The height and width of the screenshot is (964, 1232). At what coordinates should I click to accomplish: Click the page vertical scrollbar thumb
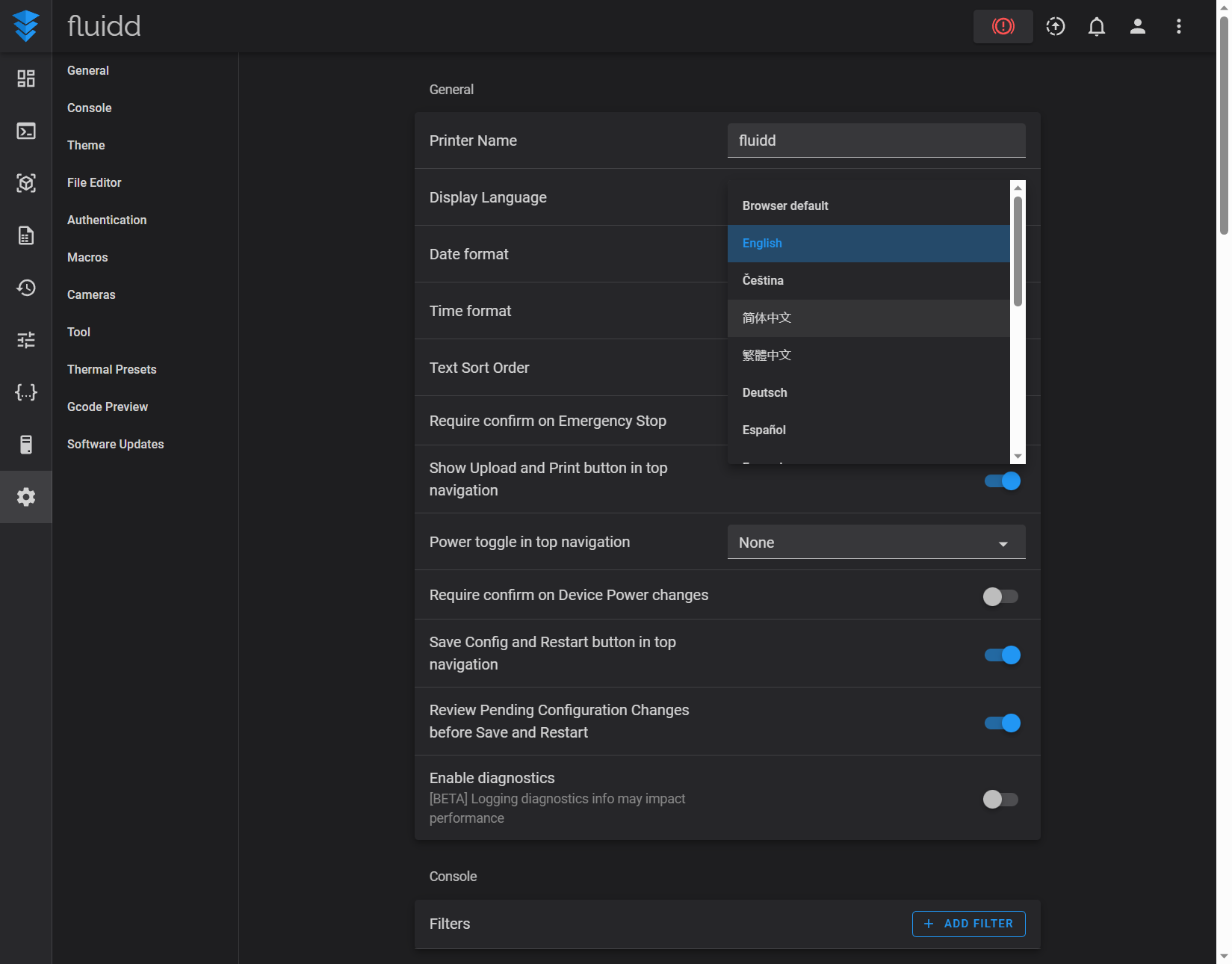coord(1224,125)
